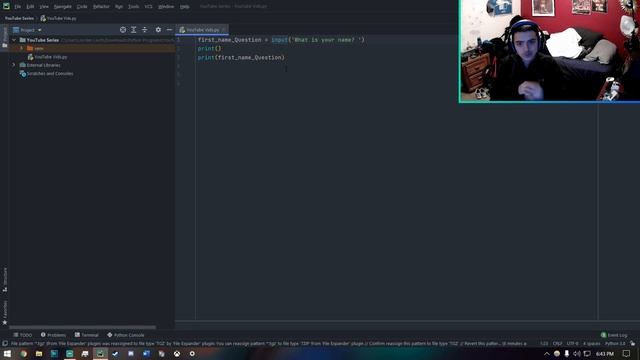
Task: Click tool windows quick access icon in status bar
Action: [x=5, y=344]
